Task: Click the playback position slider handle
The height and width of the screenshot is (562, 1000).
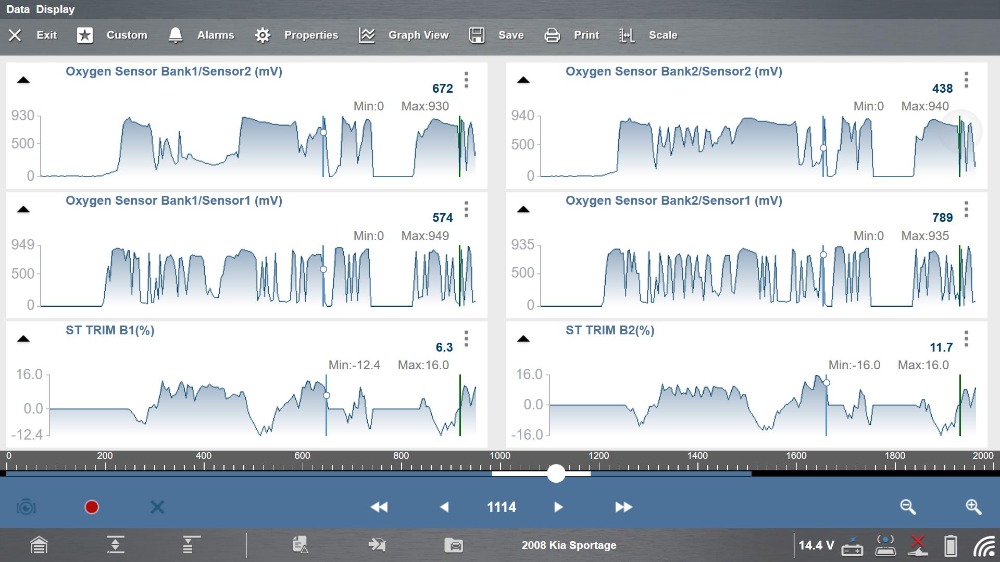Action: (x=556, y=473)
